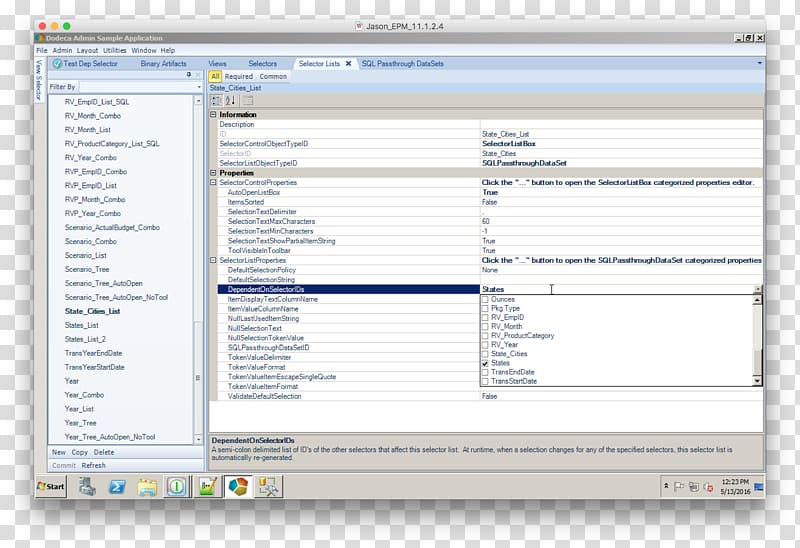Viewport: 800px width, 548px height.
Task: Open the Property Pages icon in grid toolbar
Action: (x=248, y=101)
